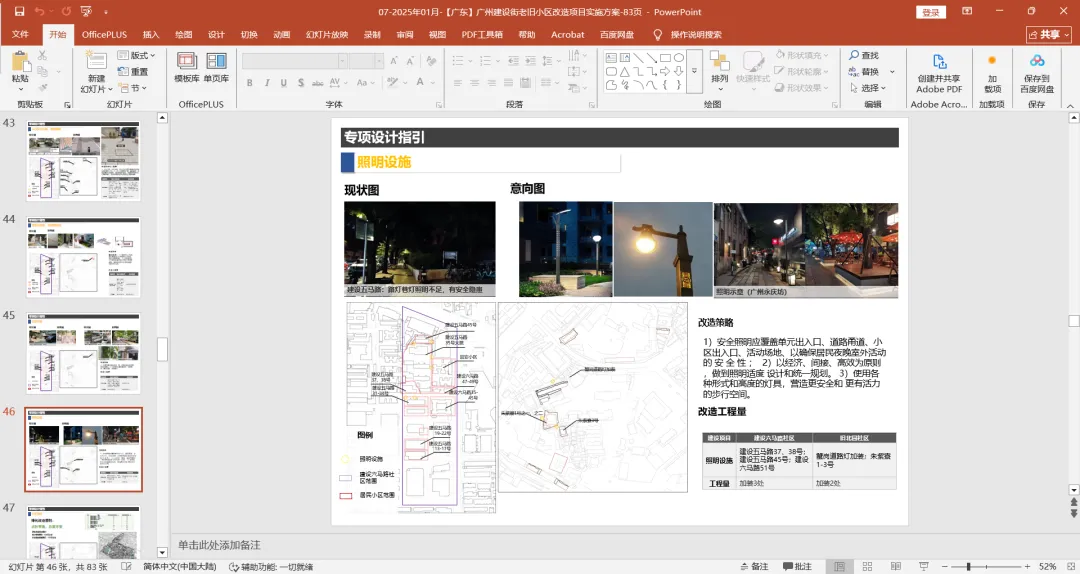Select slide 45 thumbnail
This screenshot has height=574, width=1080.
tap(83, 353)
